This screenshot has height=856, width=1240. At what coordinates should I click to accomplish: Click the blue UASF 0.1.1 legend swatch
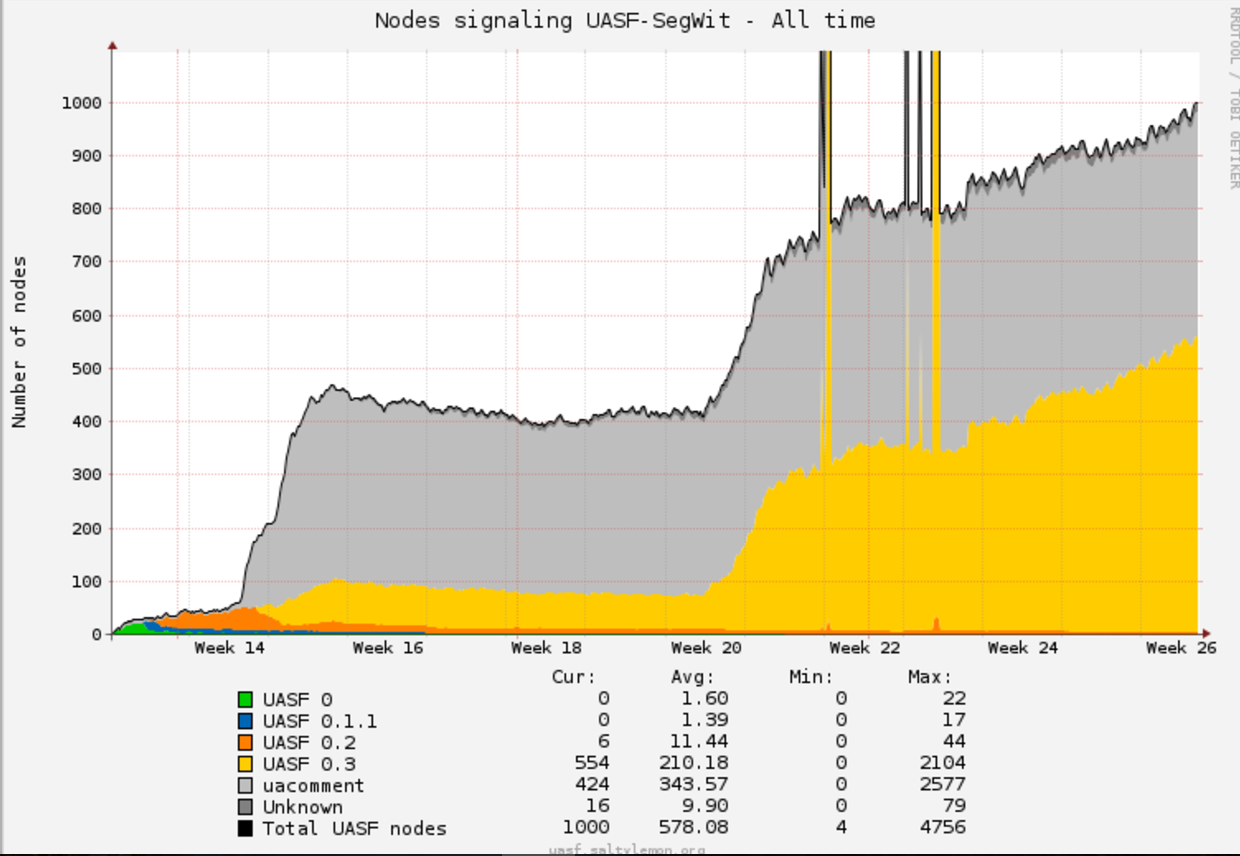point(245,721)
